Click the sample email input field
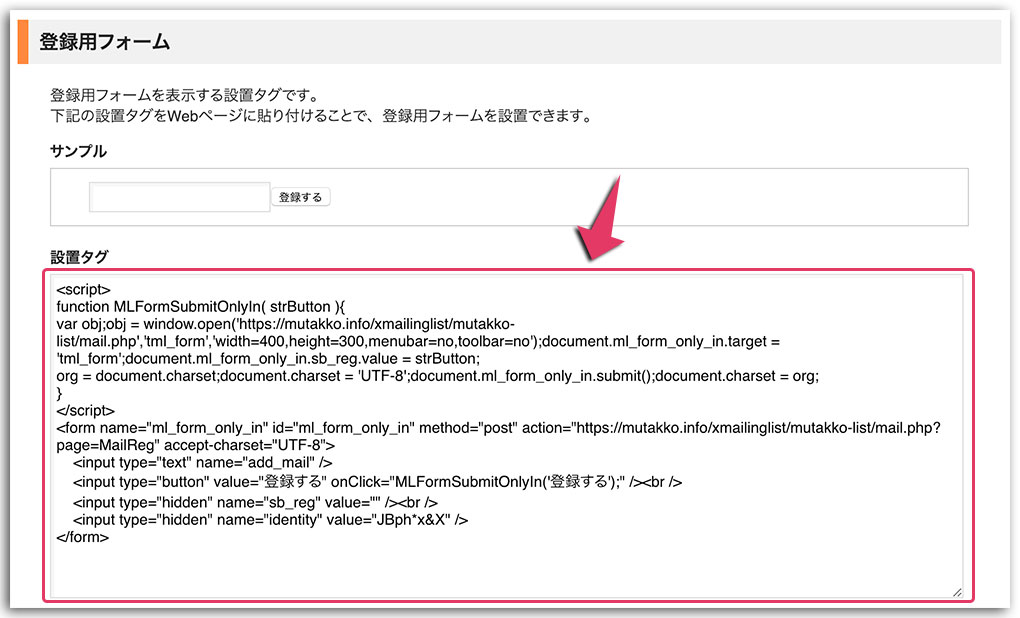 pos(179,197)
